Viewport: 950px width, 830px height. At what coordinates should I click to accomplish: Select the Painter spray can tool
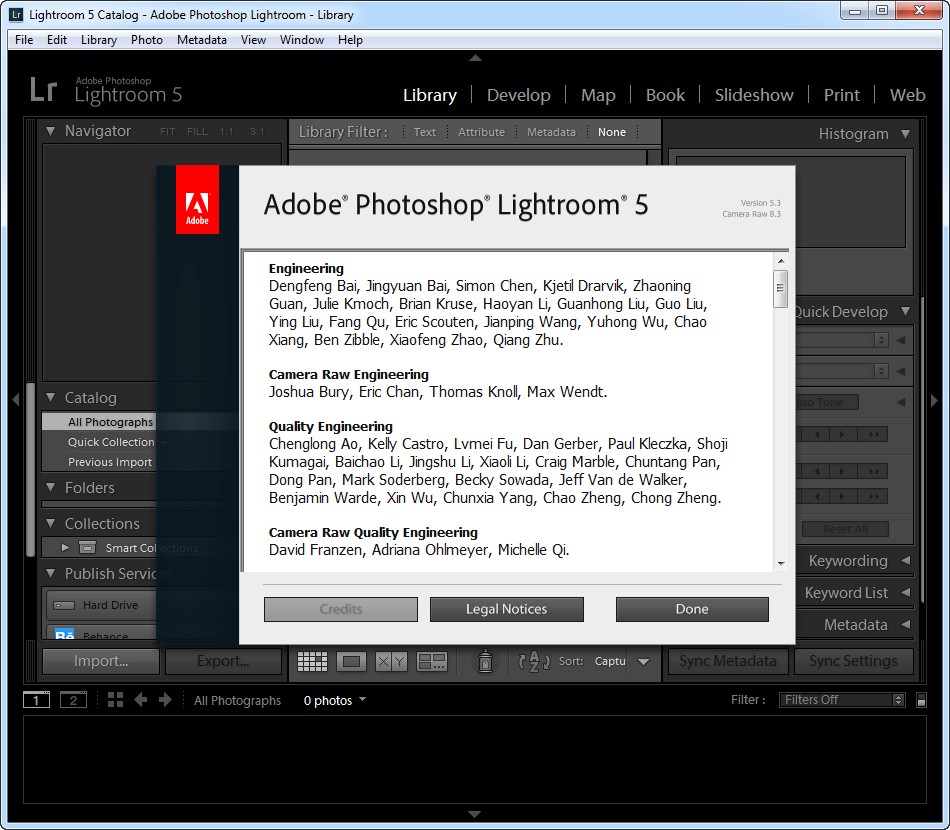pyautogui.click(x=485, y=661)
